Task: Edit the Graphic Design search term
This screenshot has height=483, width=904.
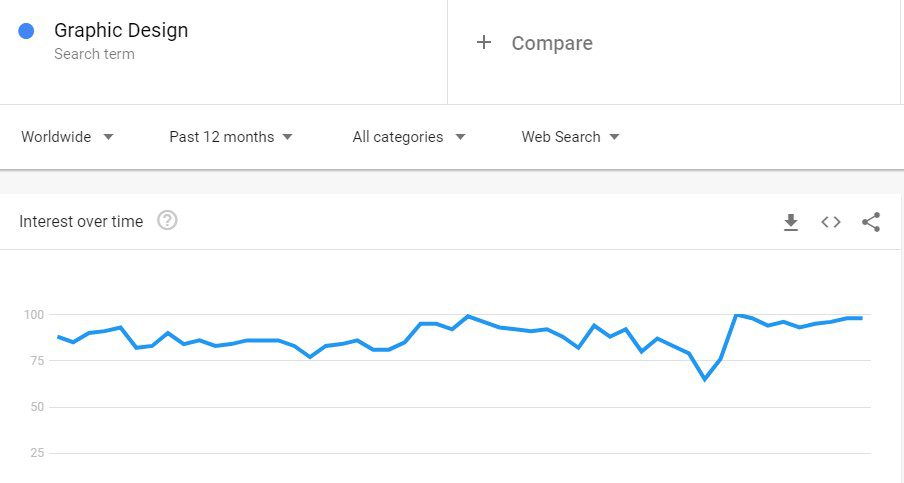Action: (121, 30)
